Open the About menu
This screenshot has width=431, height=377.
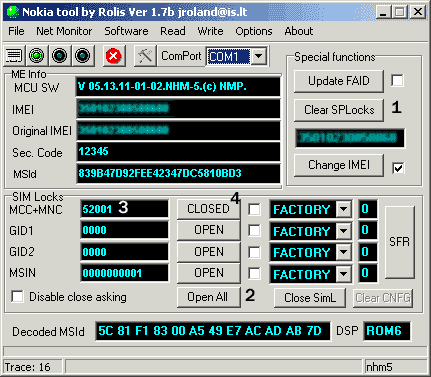299,31
